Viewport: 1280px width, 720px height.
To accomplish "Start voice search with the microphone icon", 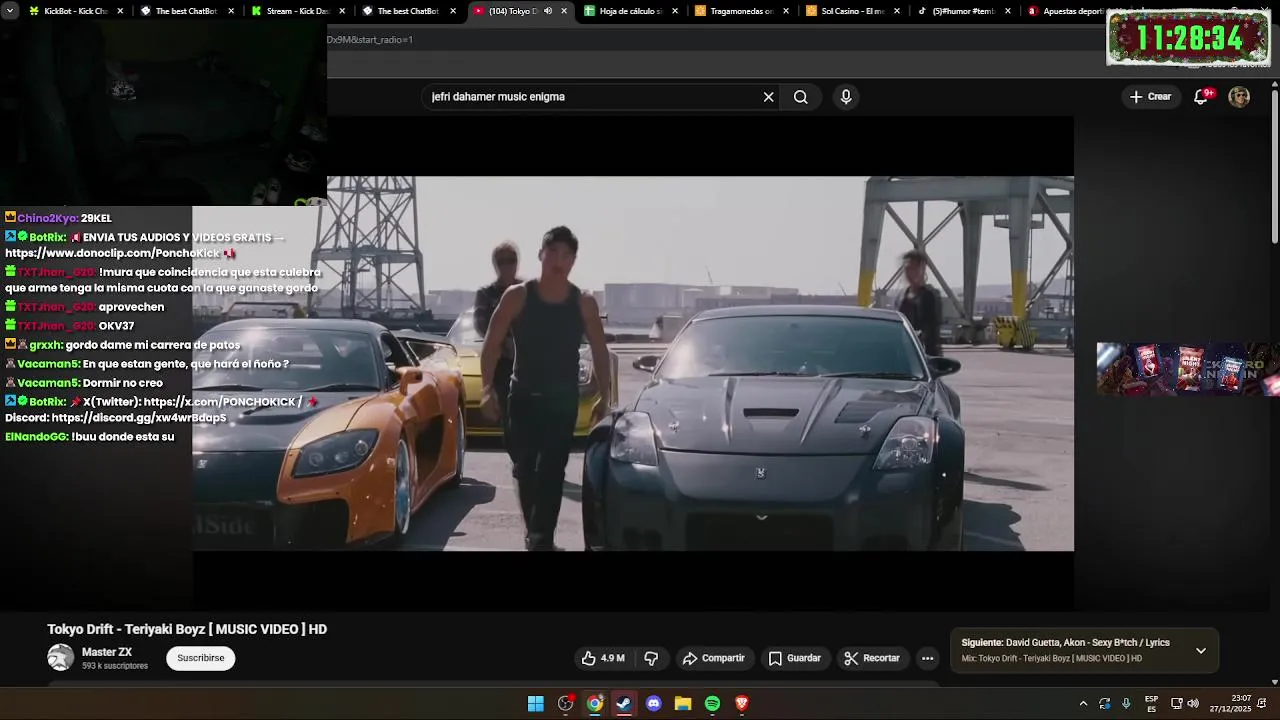I will click(x=846, y=97).
